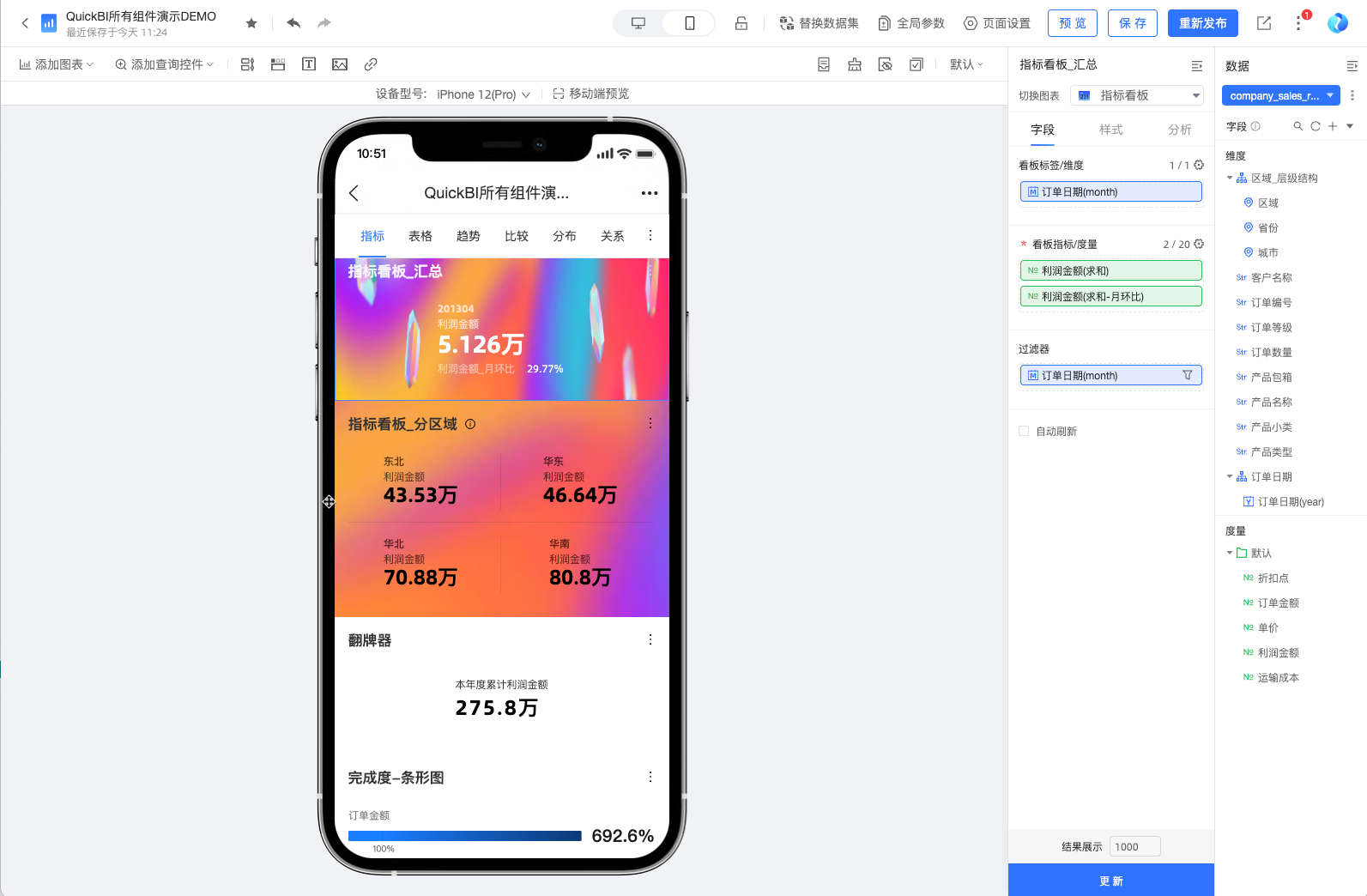
Task: Open the 默认 theme dropdown
Action: coord(966,64)
